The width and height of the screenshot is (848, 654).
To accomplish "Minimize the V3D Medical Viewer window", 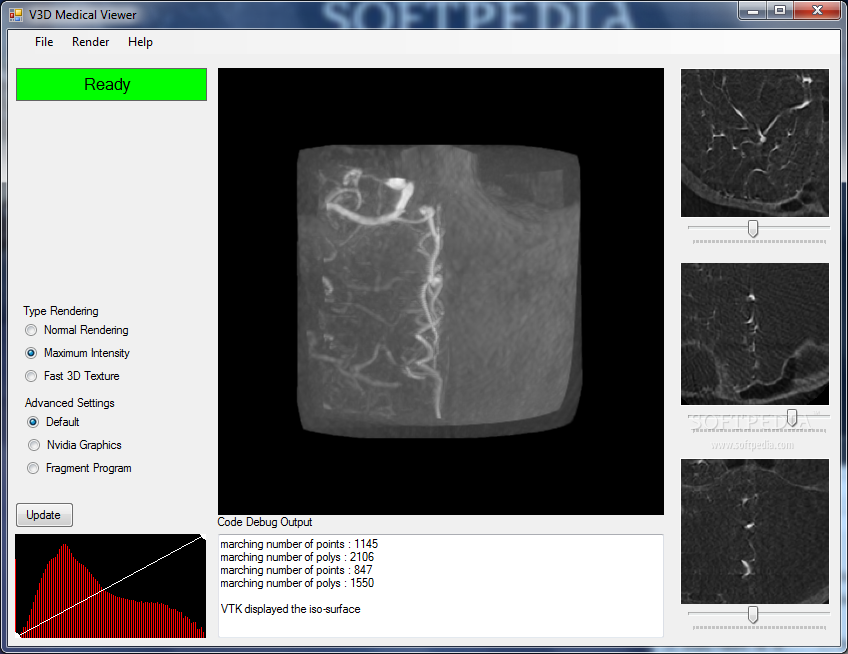I will tap(752, 10).
